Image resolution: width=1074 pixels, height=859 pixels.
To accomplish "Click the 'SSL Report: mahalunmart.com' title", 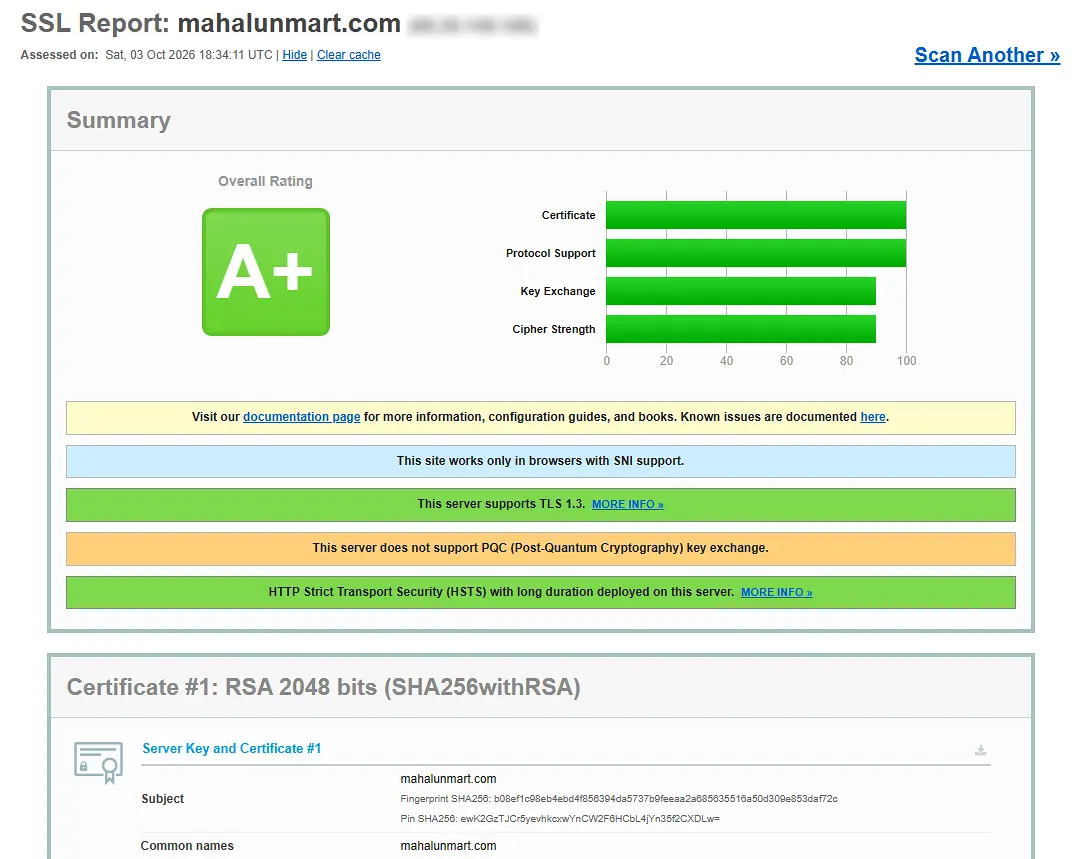I will [211, 23].
